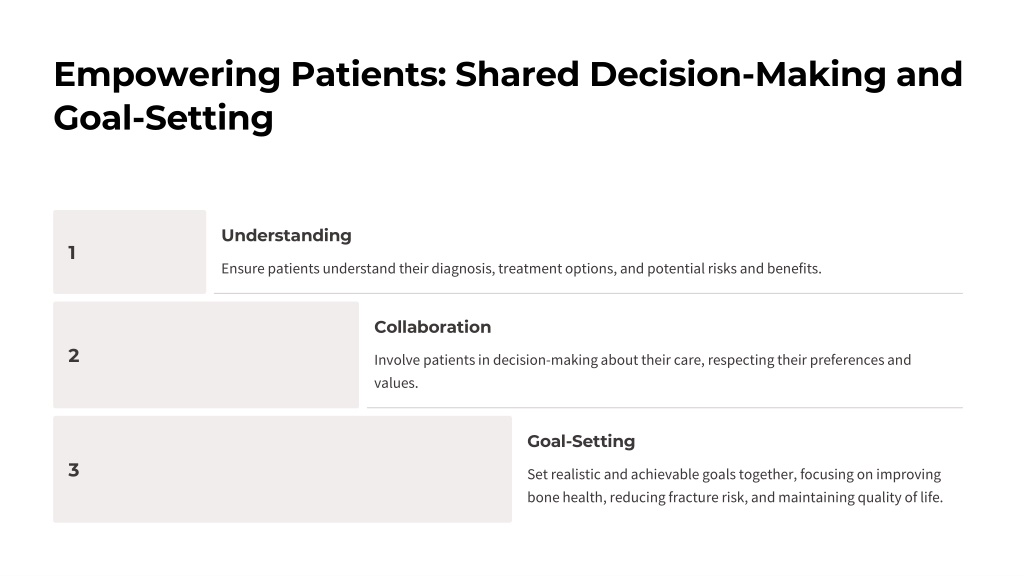Click the slide title 'Empowering Patients' heading

pyautogui.click(x=507, y=95)
